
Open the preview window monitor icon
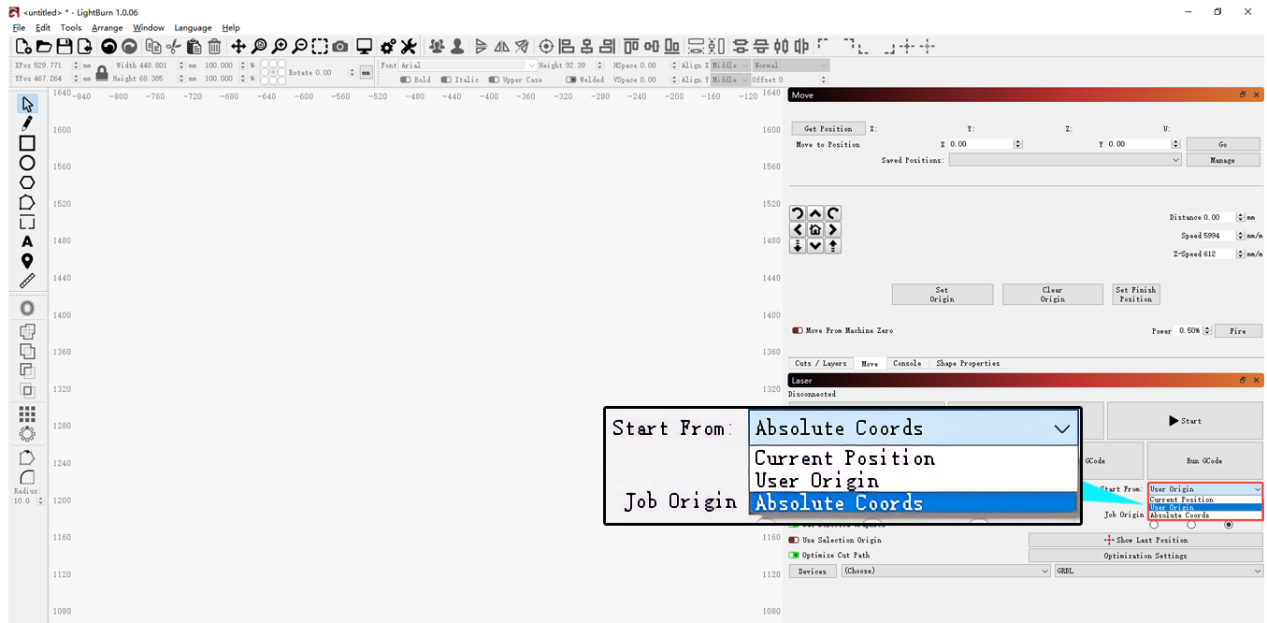pyautogui.click(x=364, y=46)
